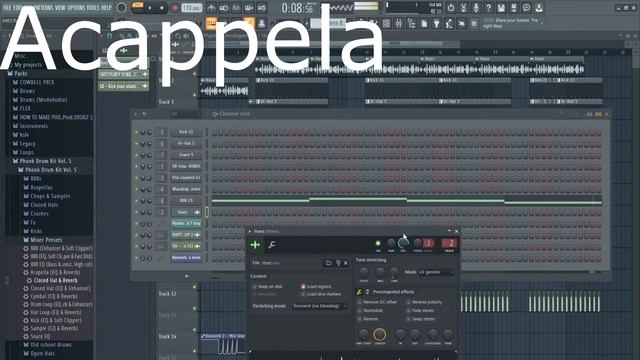
Task: Click the plus button below channel list
Action: coord(187,276)
